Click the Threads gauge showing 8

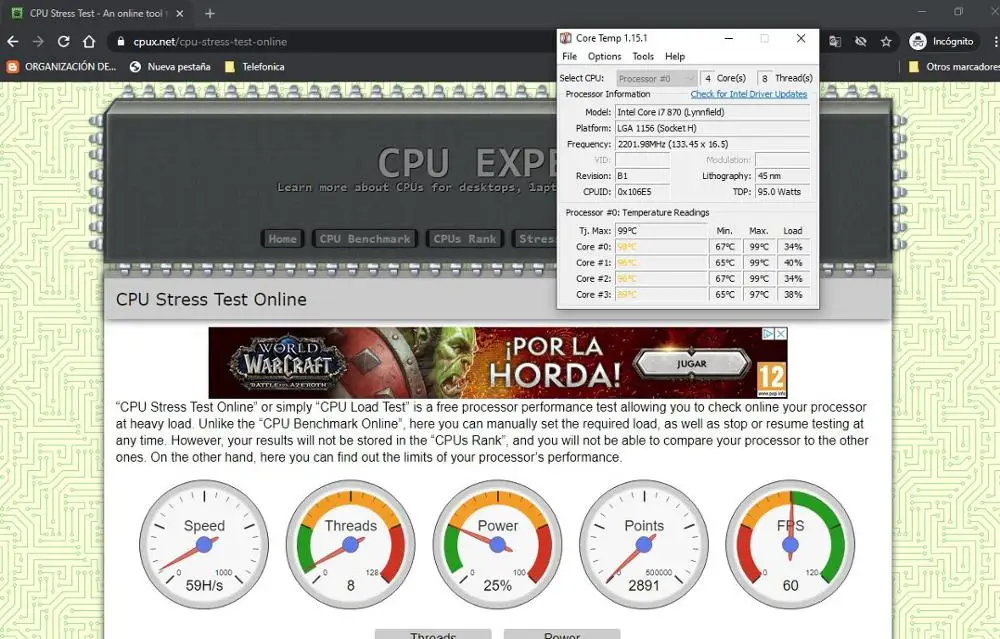coord(351,545)
